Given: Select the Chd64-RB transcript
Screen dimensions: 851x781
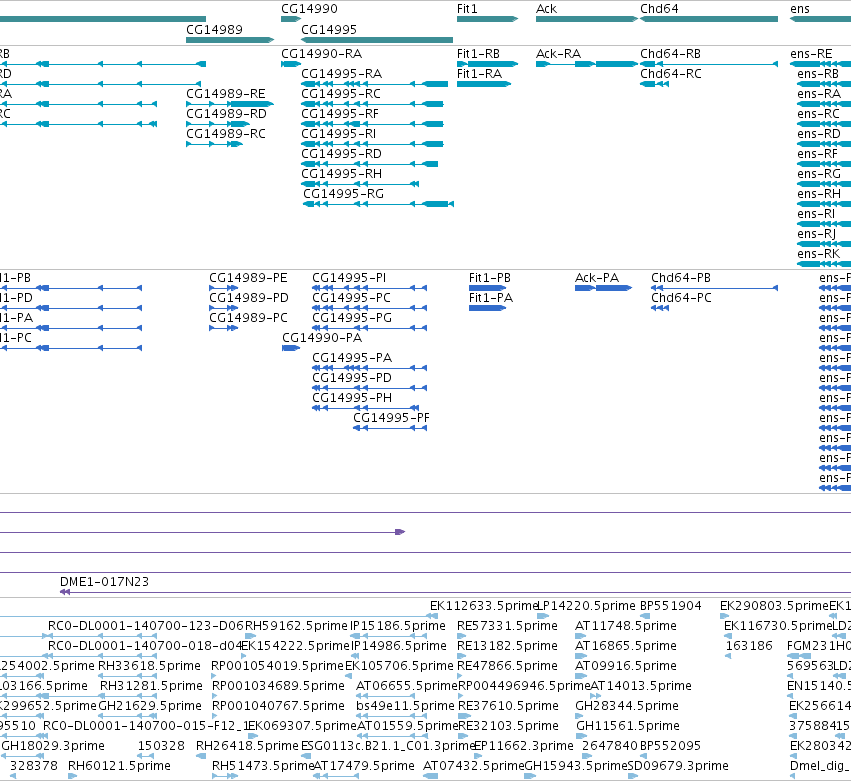Looking at the screenshot, I should click(709, 64).
